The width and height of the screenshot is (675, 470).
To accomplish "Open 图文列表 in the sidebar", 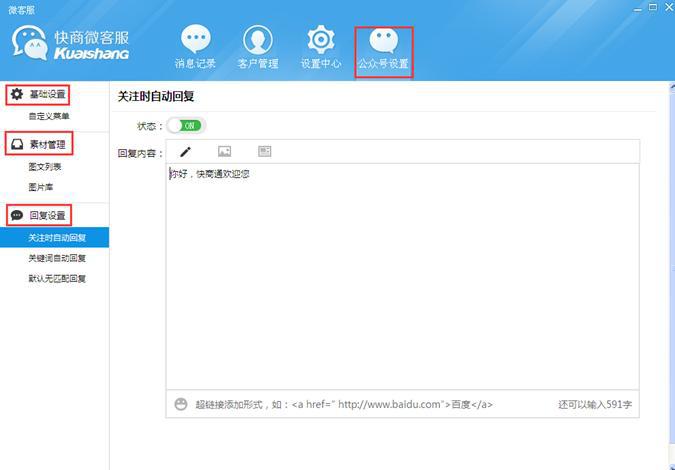I will (x=45, y=167).
